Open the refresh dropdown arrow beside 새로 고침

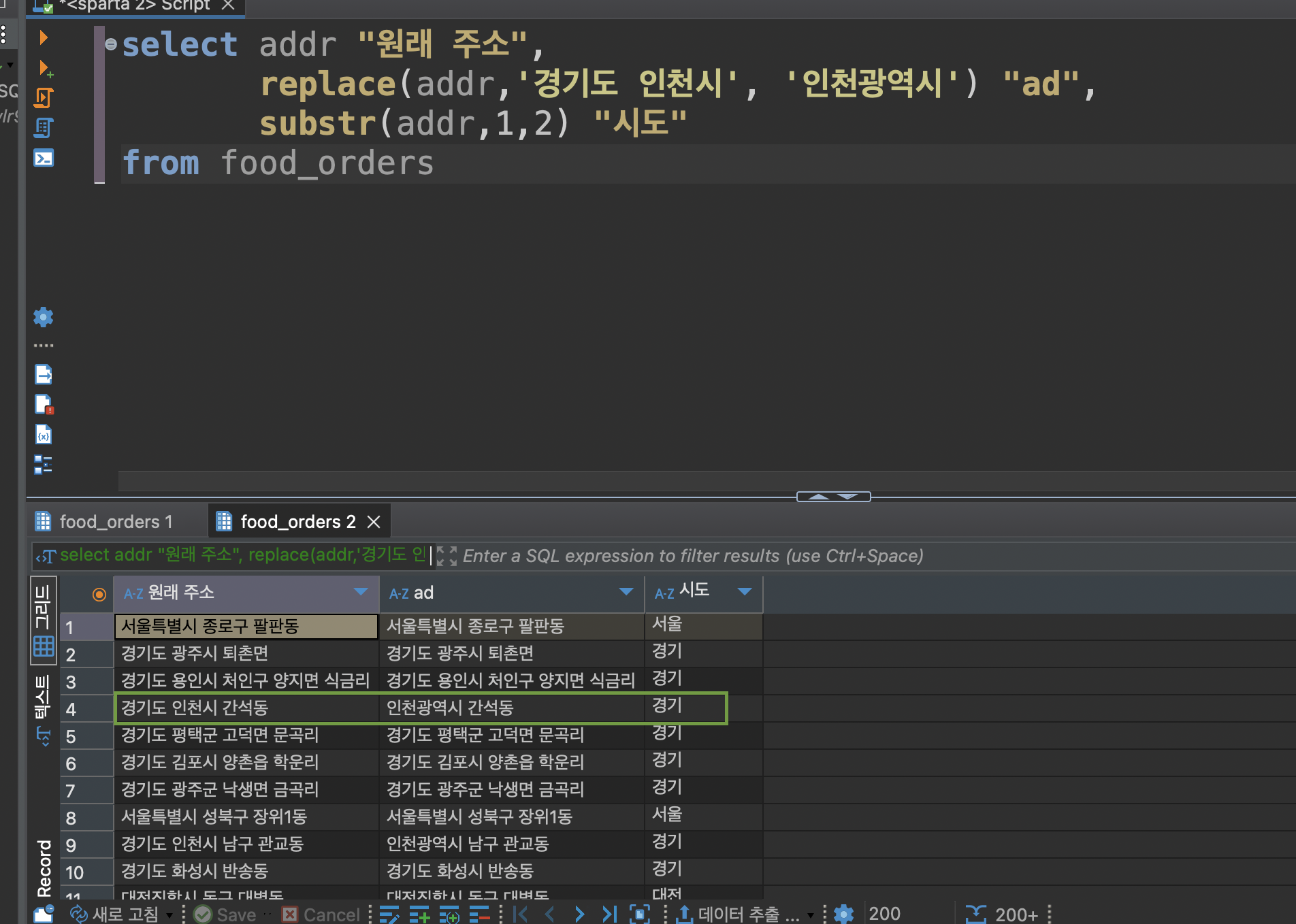point(169,915)
